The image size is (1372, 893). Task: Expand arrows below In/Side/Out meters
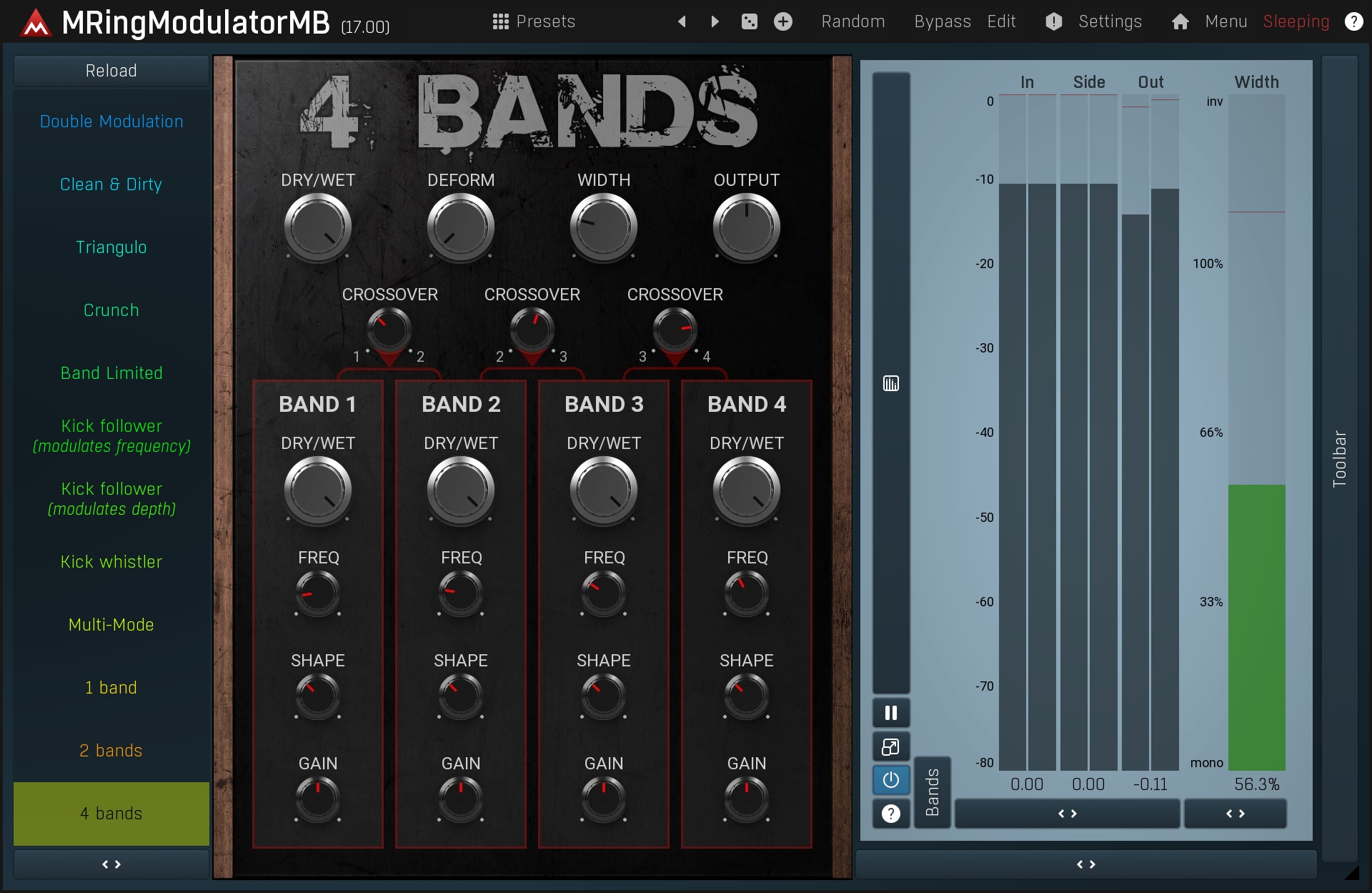[x=1067, y=814]
